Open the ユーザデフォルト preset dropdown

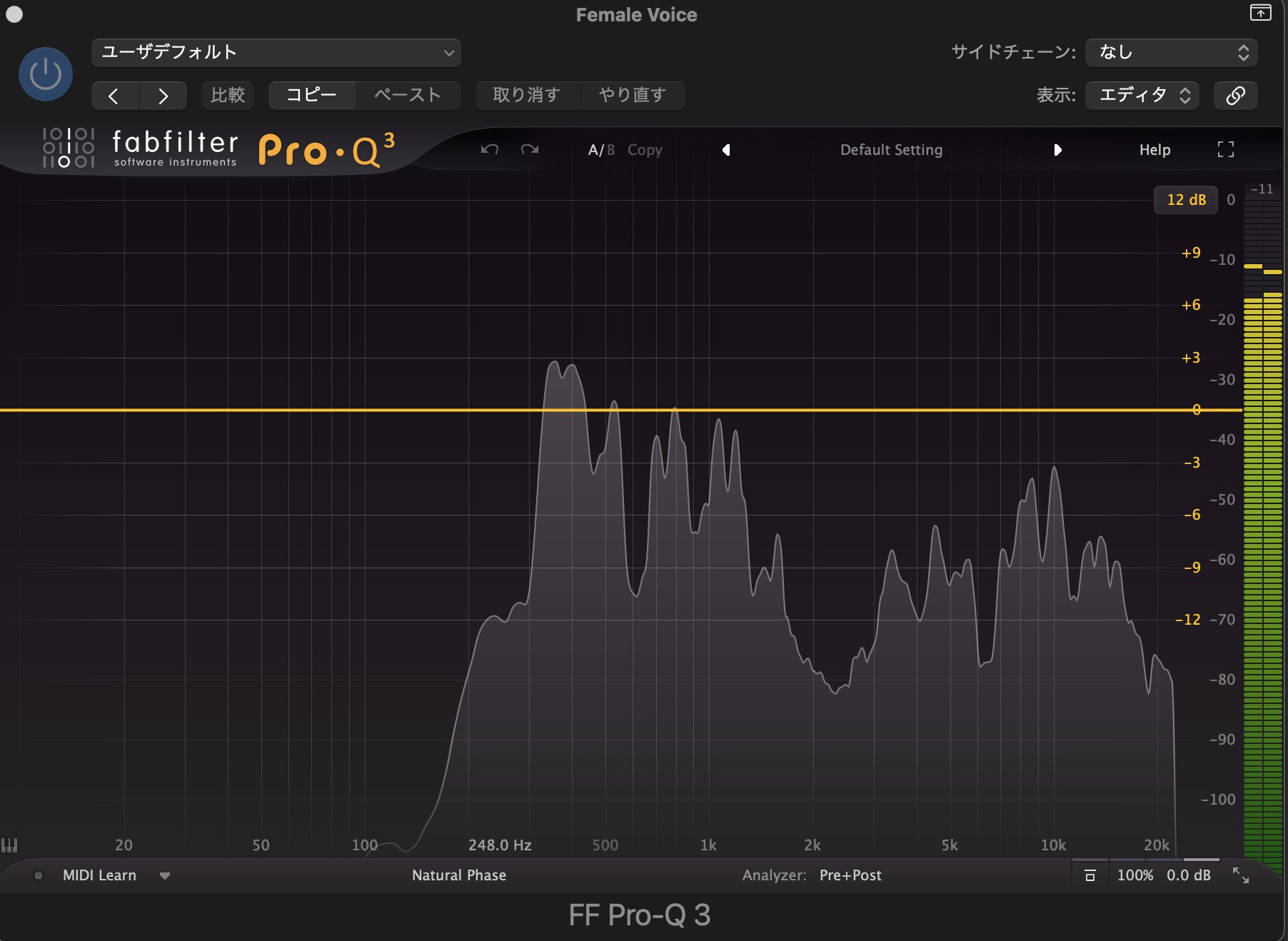click(x=276, y=53)
